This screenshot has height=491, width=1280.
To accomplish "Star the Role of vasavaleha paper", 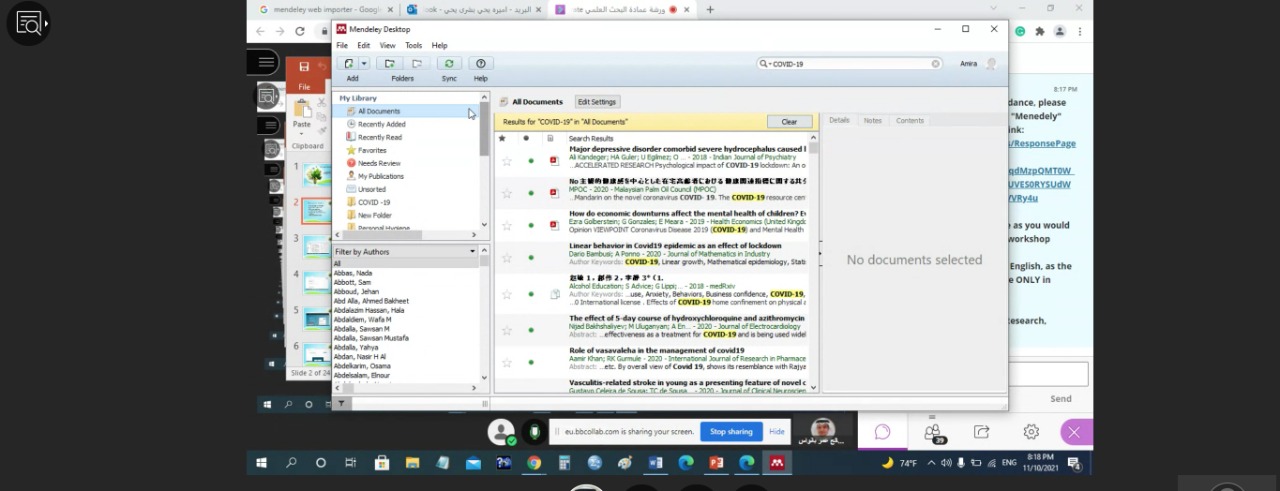I will (x=507, y=362).
